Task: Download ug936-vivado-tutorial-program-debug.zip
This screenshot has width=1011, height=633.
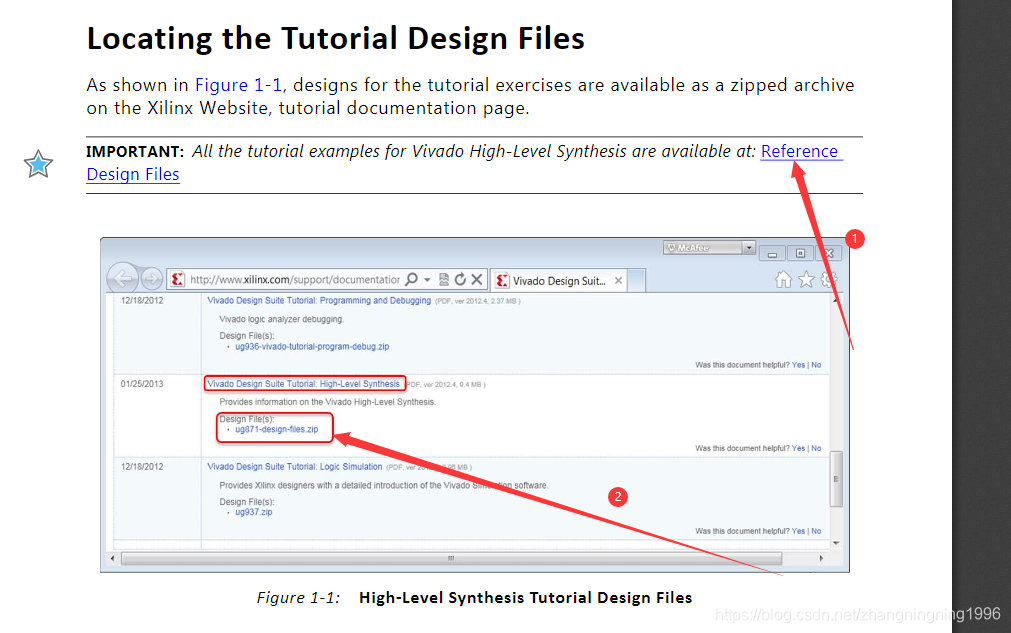Action: 312,346
